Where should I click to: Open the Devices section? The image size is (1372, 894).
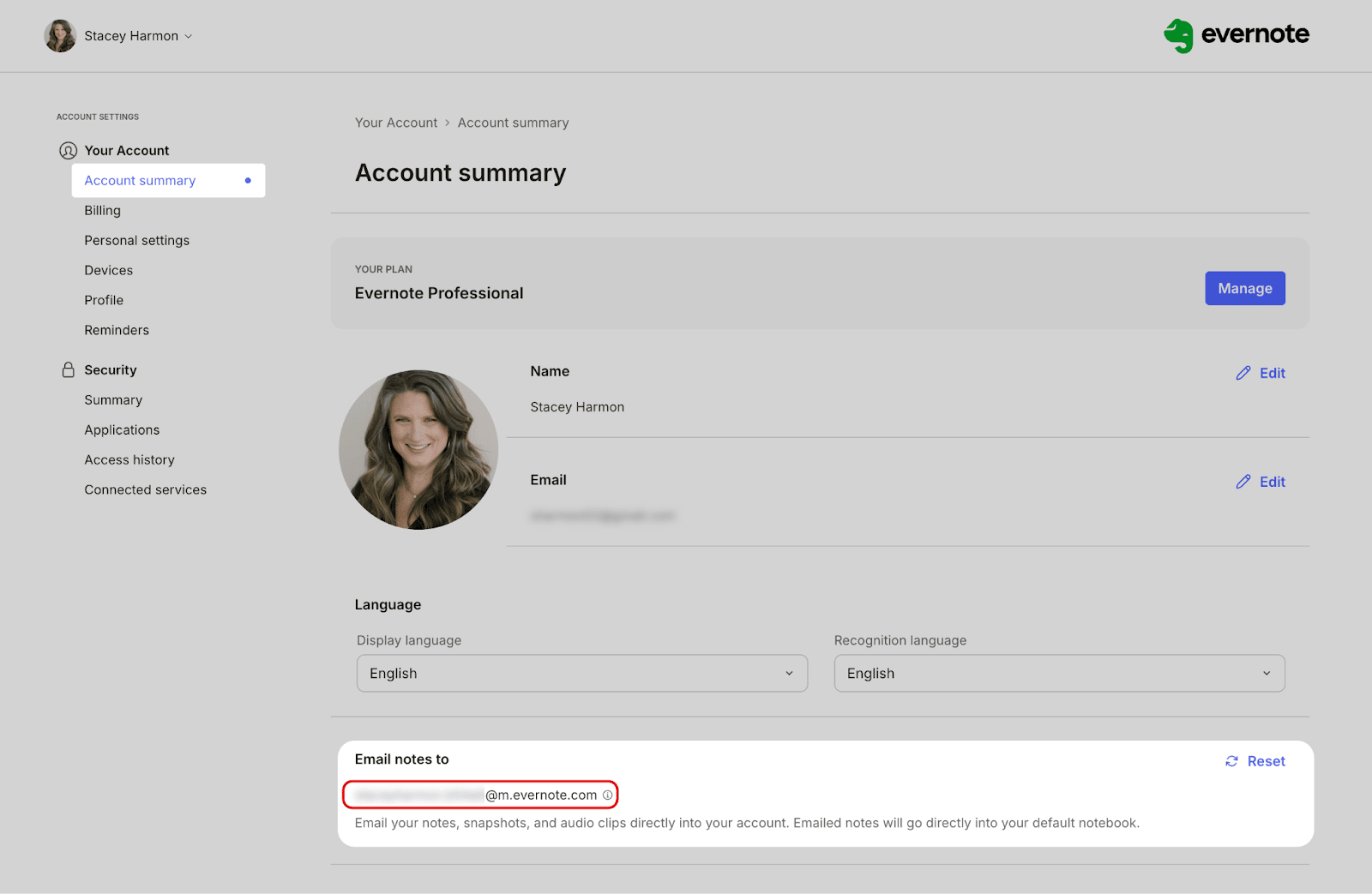[x=108, y=271]
